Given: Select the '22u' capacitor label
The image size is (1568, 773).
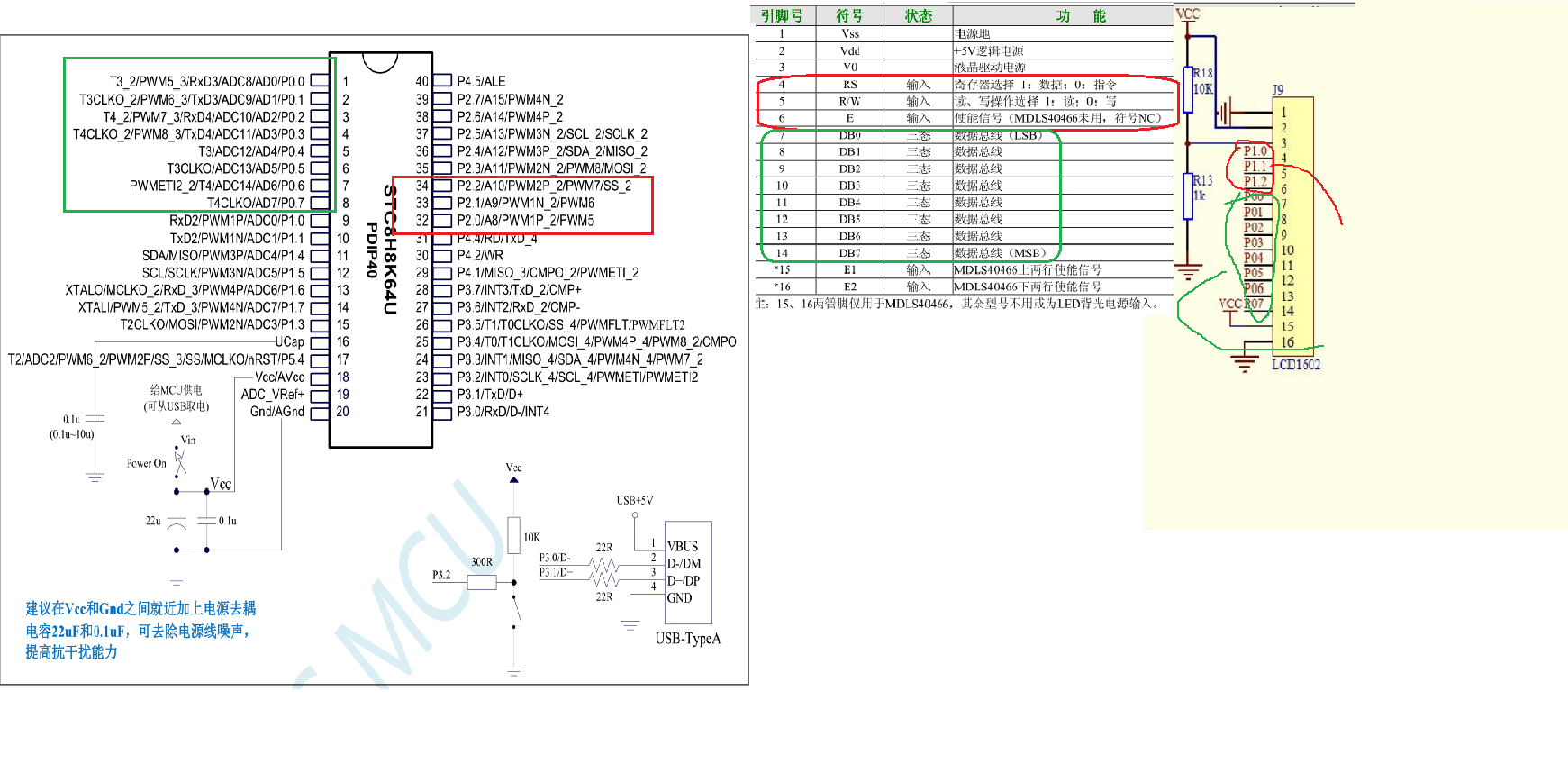Looking at the screenshot, I should pyautogui.click(x=153, y=521).
